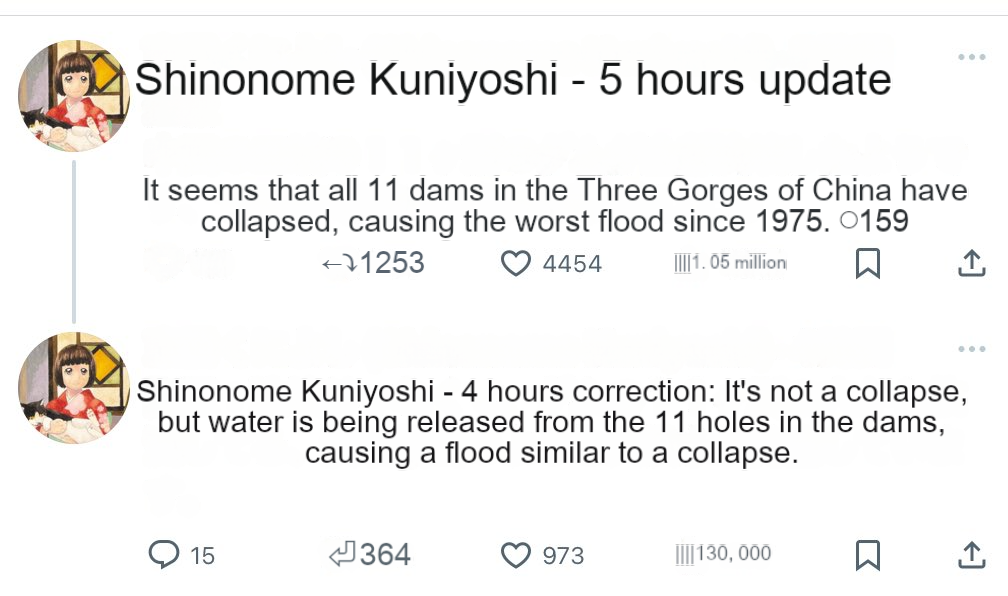Image resolution: width=1008 pixels, height=596 pixels.
Task: Open more options on the correction post
Action: click(x=971, y=349)
